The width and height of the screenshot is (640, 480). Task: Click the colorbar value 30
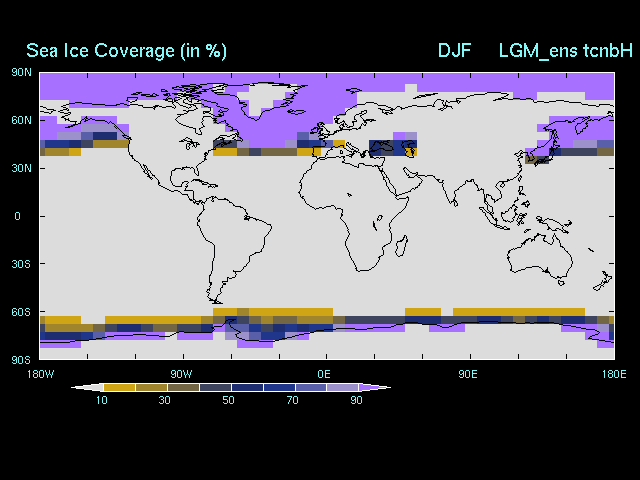tap(164, 400)
